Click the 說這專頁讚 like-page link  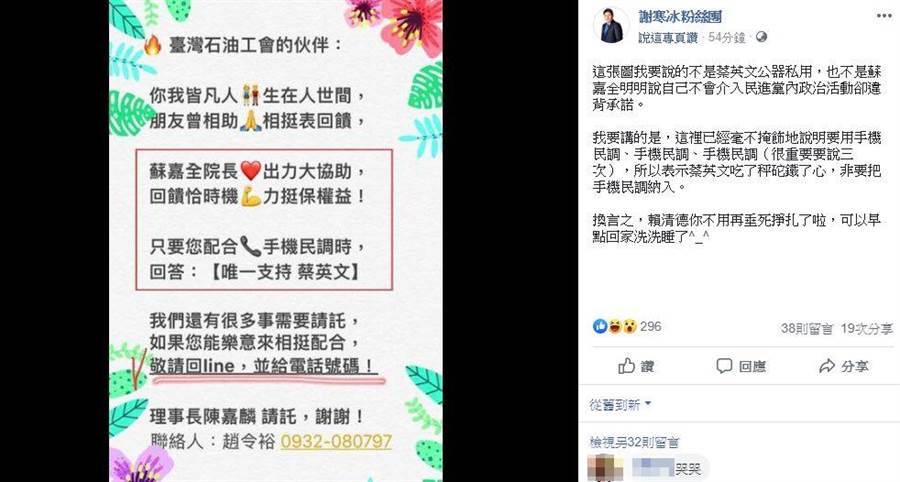tap(668, 37)
